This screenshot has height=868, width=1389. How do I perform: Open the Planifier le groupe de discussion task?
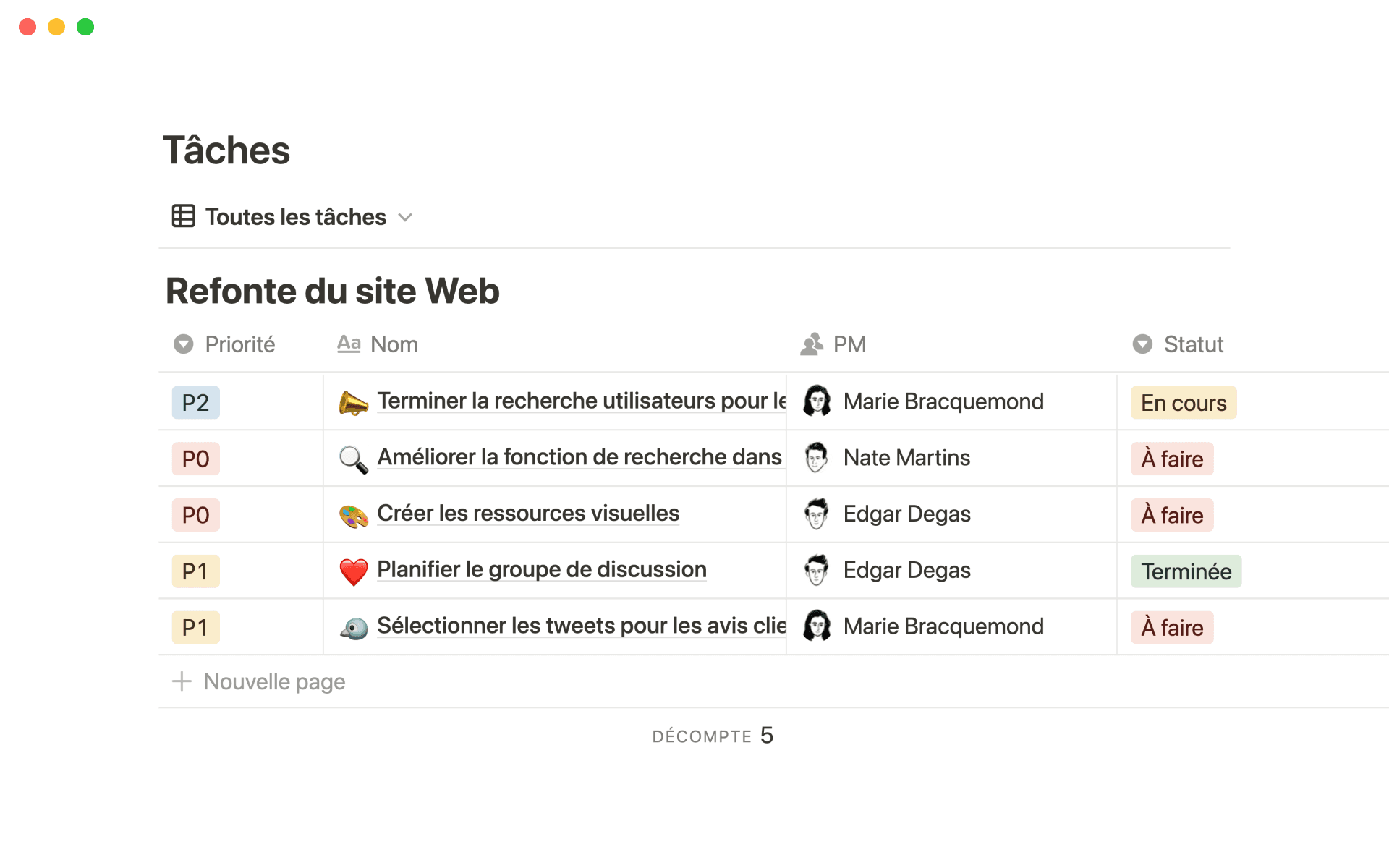pos(541,570)
